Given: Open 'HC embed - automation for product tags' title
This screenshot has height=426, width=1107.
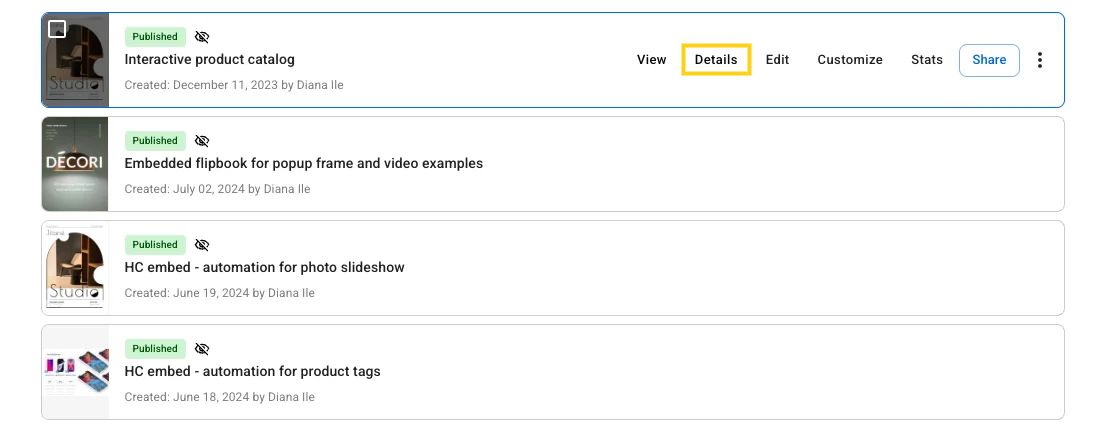Looking at the screenshot, I should (x=252, y=371).
